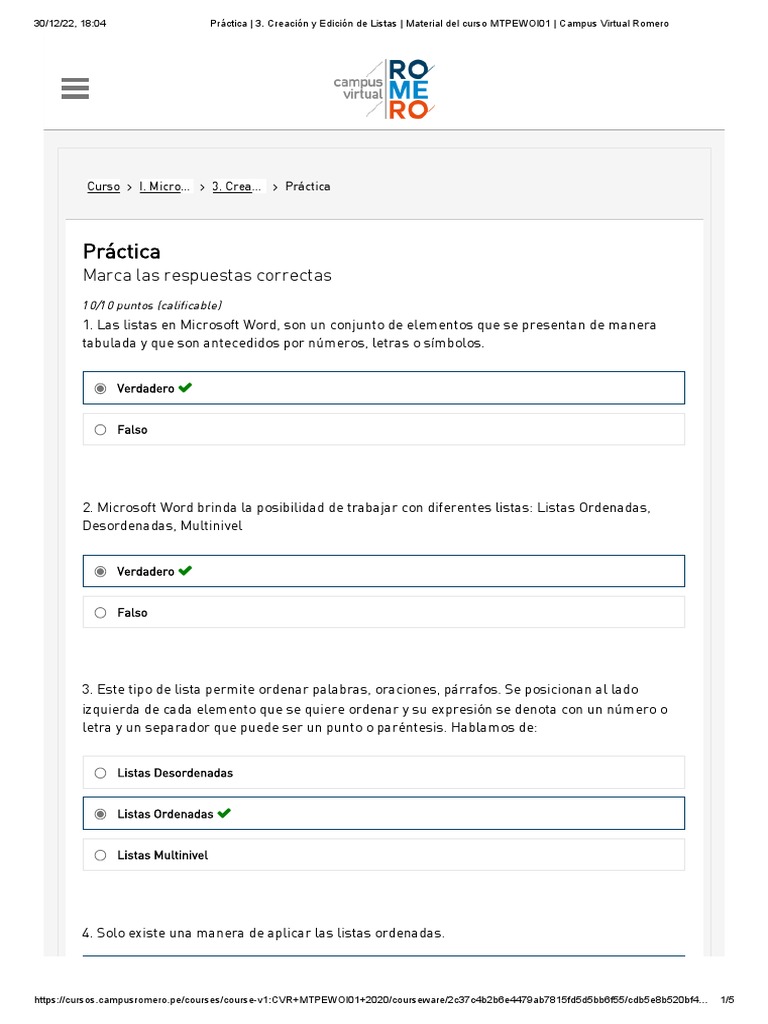
Task: Click green checkmark beside question 2 Verdadero
Action: click(185, 571)
